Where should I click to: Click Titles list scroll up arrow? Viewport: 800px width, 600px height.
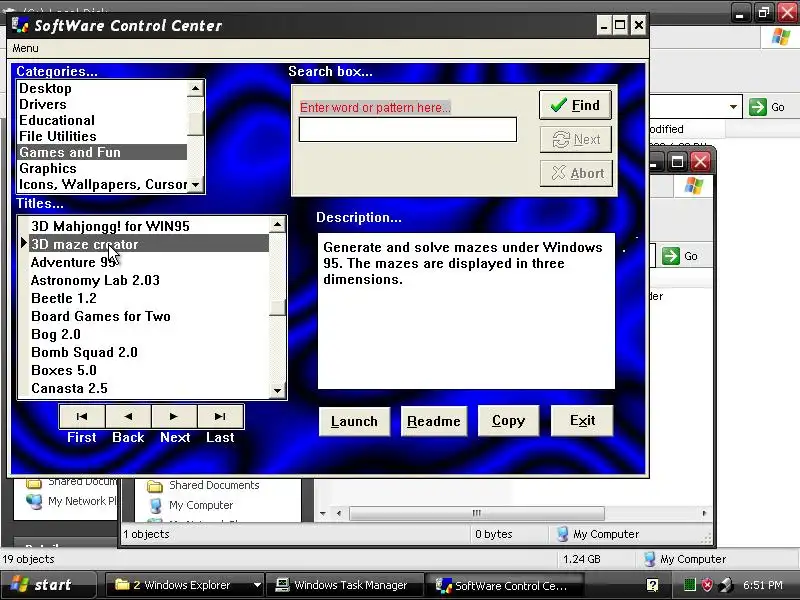(277, 224)
